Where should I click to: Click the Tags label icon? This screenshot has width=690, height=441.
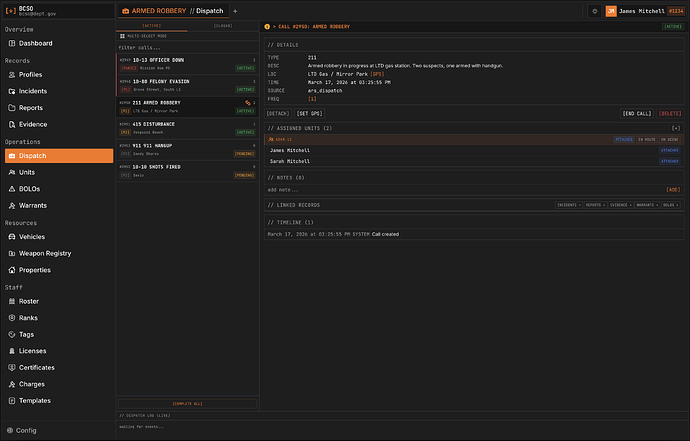(x=12, y=334)
